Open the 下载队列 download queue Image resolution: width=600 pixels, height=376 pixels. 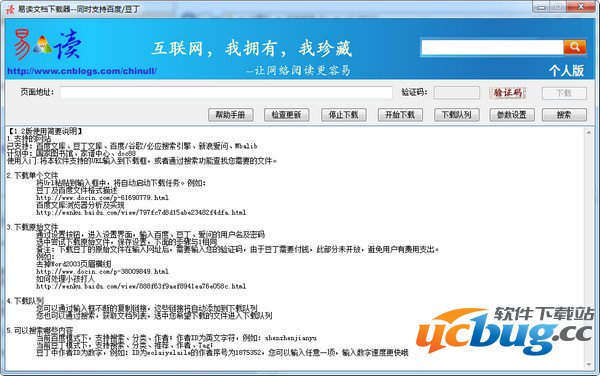(457, 115)
